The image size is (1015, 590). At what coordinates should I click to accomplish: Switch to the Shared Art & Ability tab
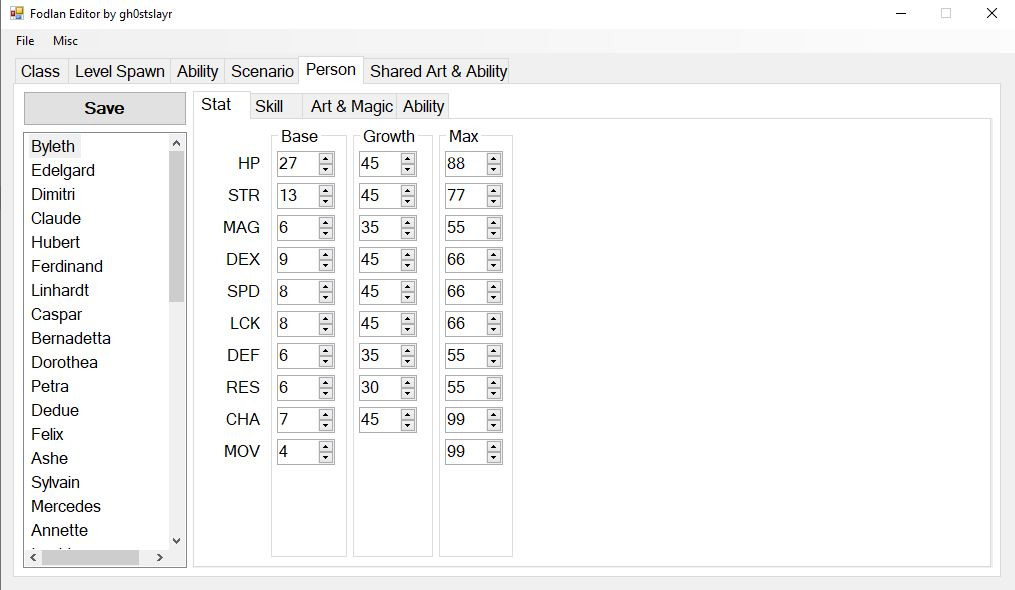(x=438, y=71)
